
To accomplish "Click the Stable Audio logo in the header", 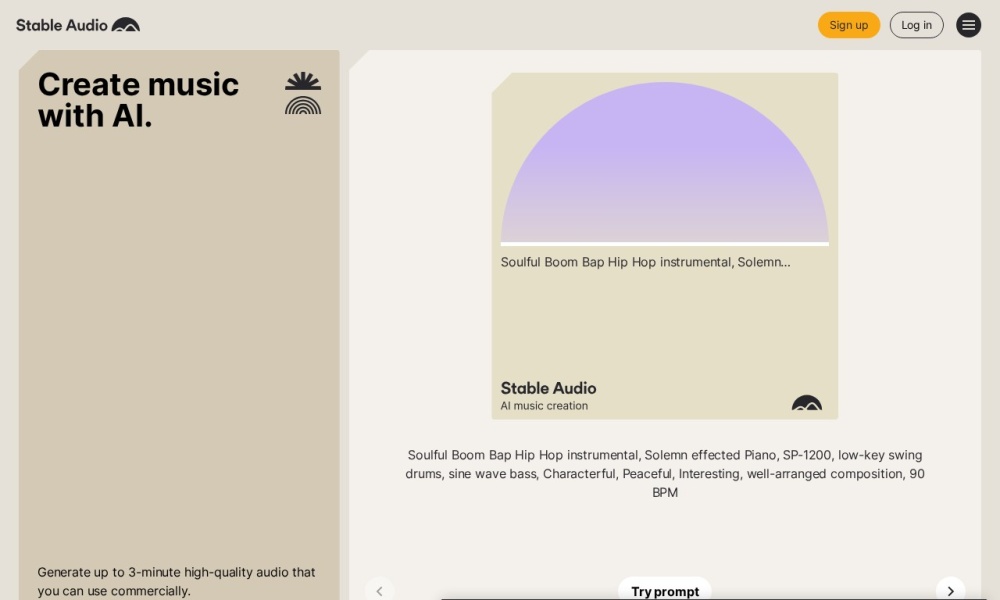I will pyautogui.click(x=63, y=24).
